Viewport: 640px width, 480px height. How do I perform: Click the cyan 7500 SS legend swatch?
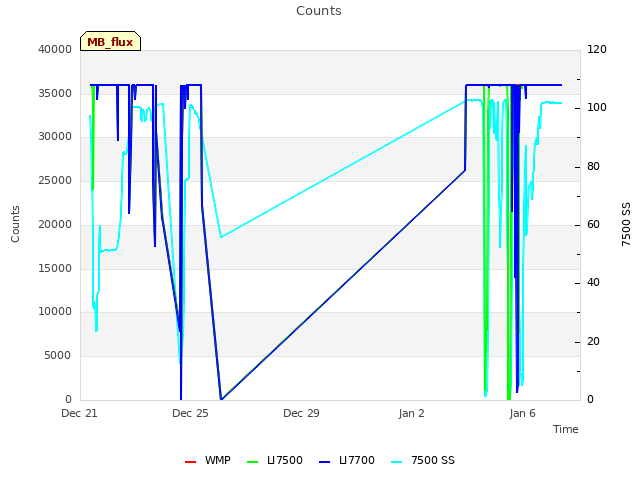pyautogui.click(x=397, y=462)
